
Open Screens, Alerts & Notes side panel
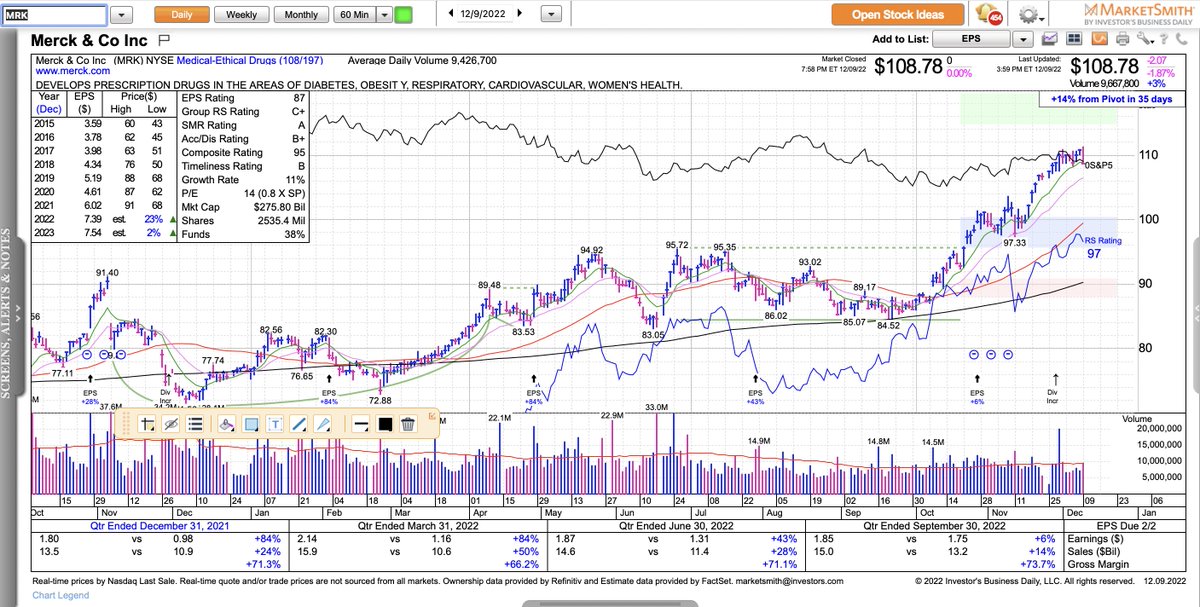click(x=12, y=314)
